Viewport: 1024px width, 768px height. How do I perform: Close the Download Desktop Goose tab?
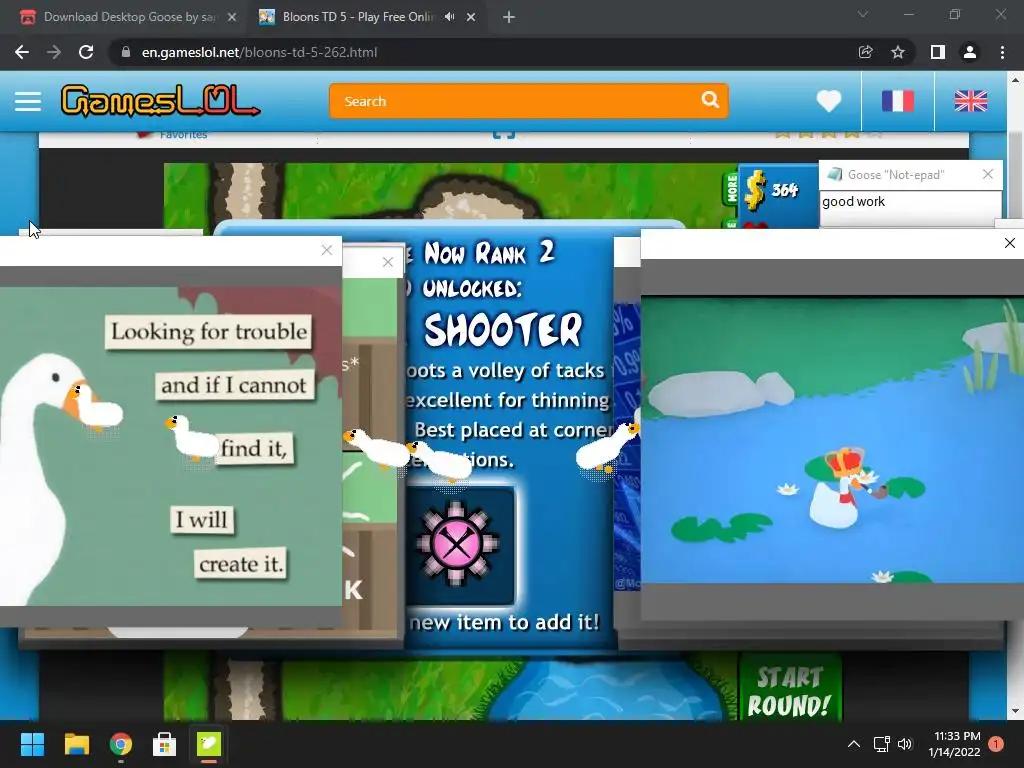coord(232,17)
